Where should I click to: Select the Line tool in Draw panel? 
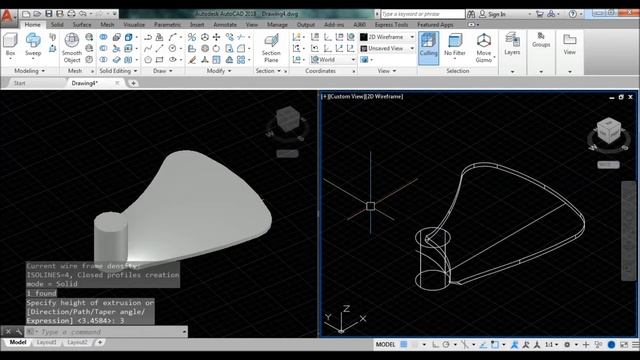(160, 49)
